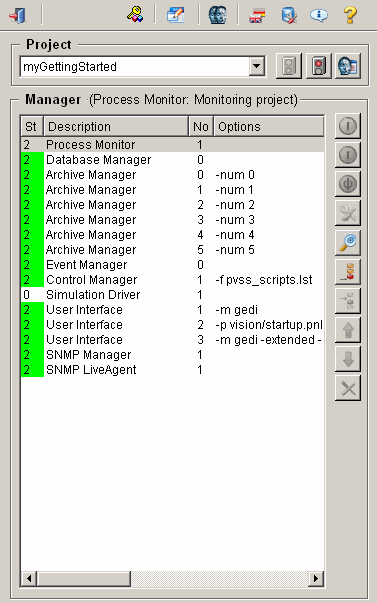Select Archive Manager with -num 4
This screenshot has height=603, width=377.
[x=172, y=235]
